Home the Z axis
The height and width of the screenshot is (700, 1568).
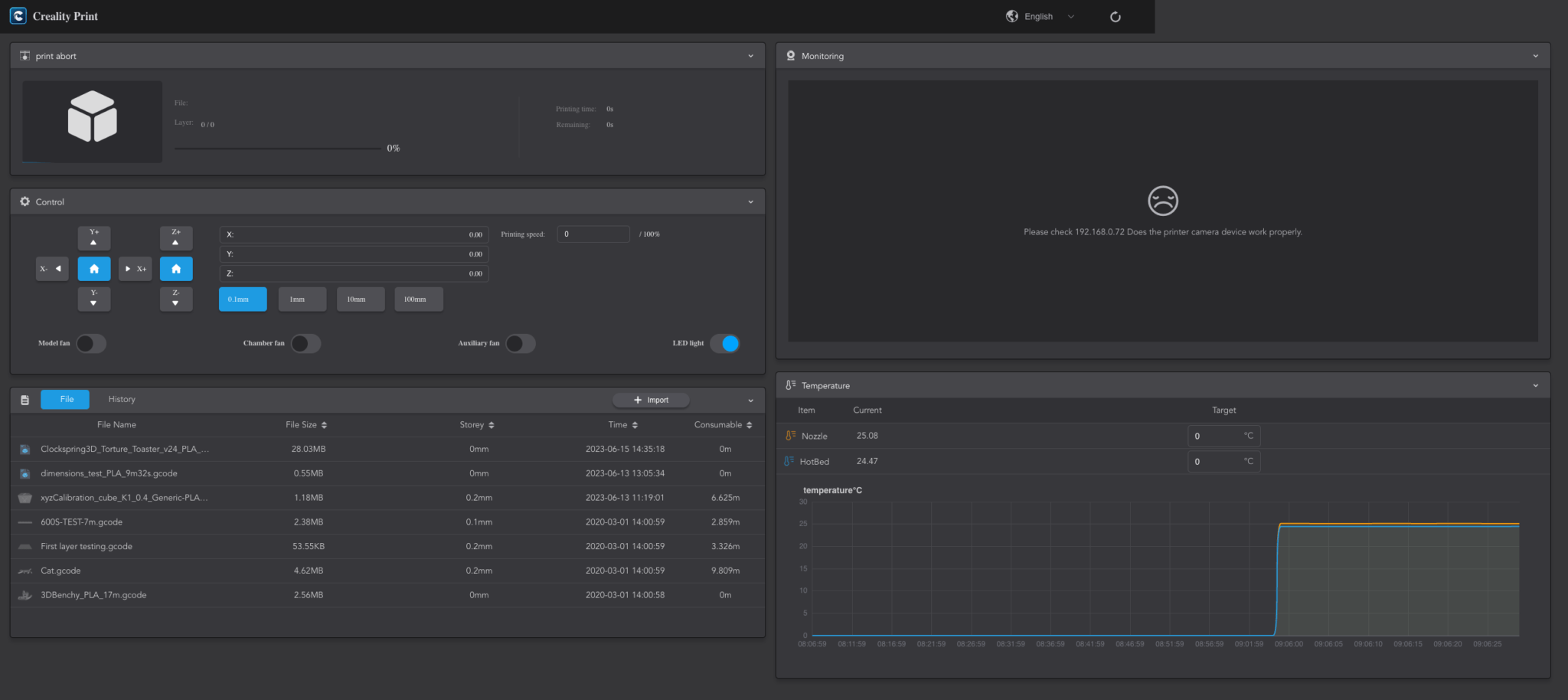click(176, 269)
